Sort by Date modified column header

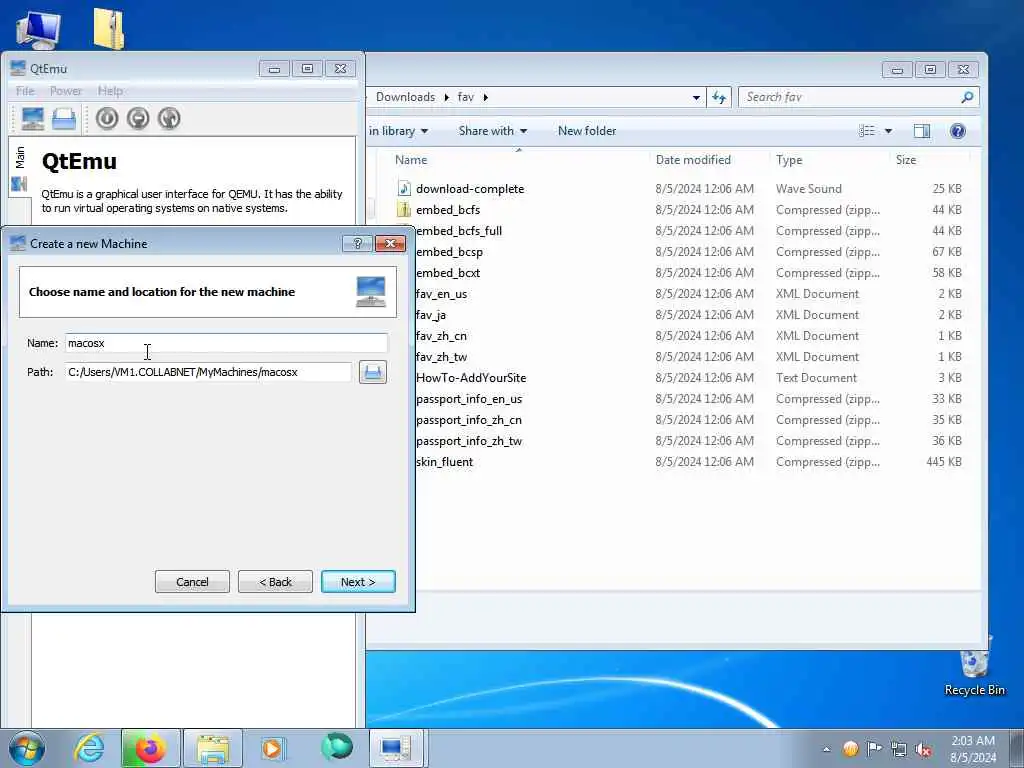click(693, 160)
